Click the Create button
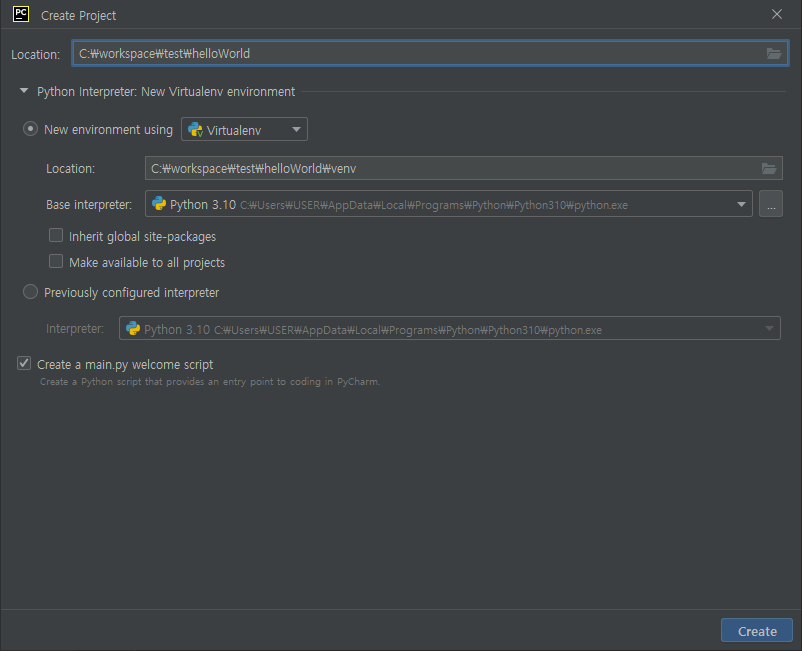 pos(757,631)
